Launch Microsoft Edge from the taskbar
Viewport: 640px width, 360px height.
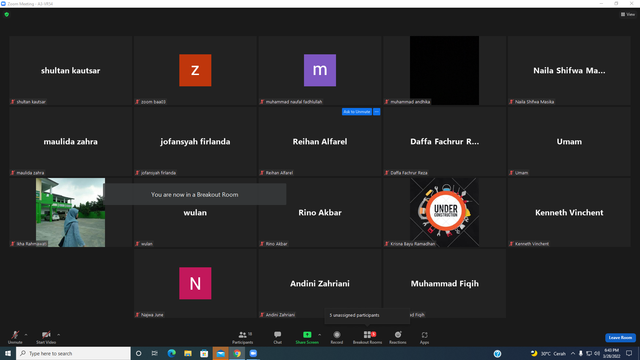click(171, 353)
